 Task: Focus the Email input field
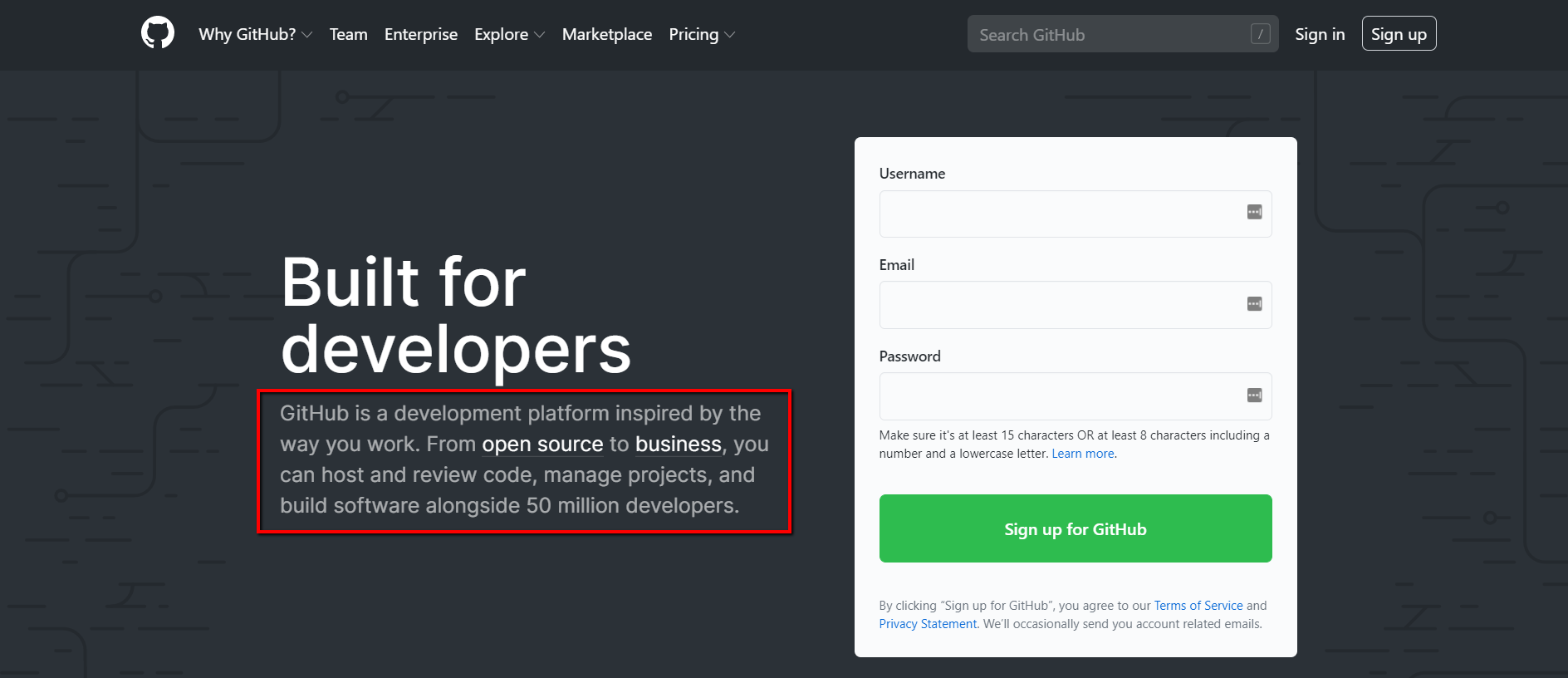pyautogui.click(x=1075, y=305)
